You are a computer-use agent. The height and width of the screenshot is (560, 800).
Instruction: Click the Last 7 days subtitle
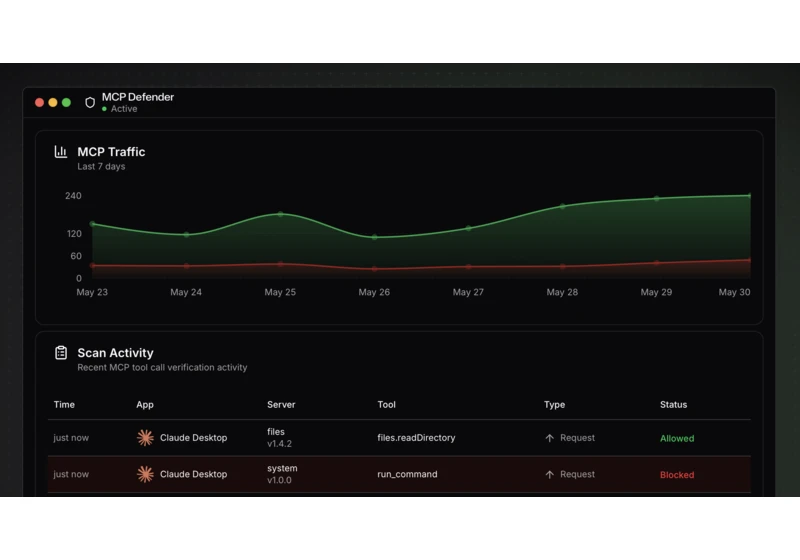tap(101, 166)
